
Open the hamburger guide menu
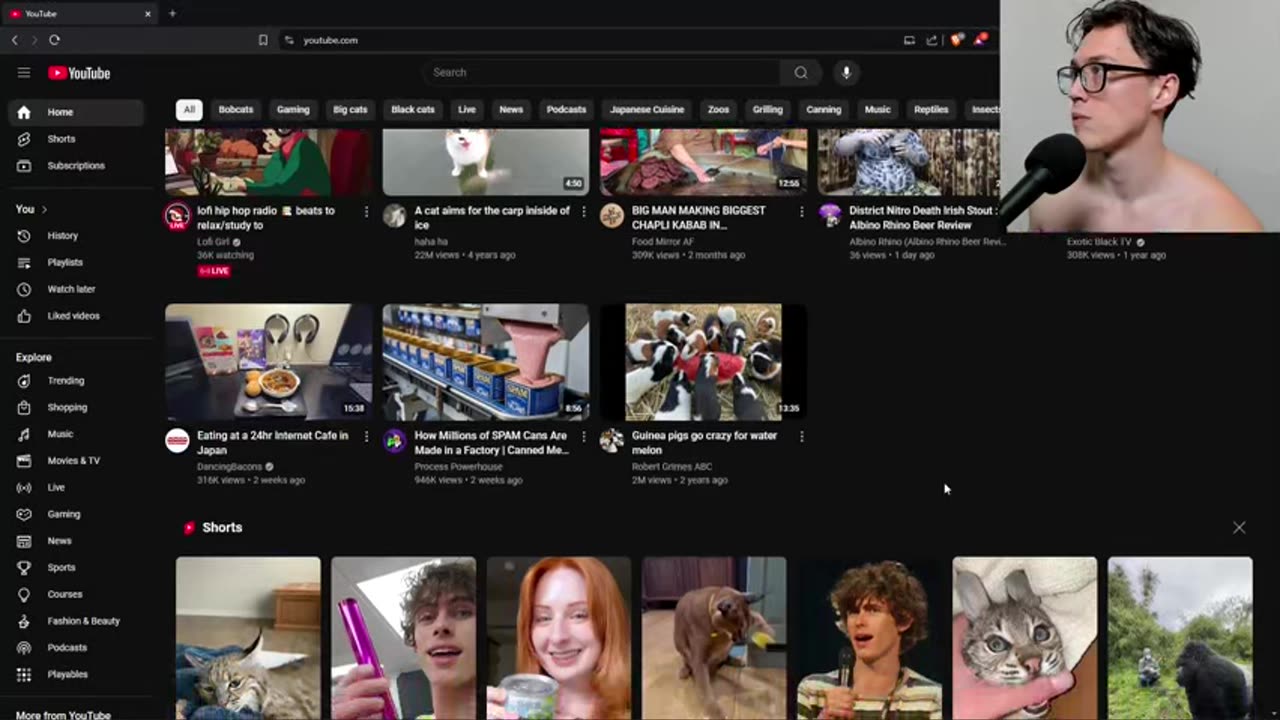pyautogui.click(x=24, y=73)
